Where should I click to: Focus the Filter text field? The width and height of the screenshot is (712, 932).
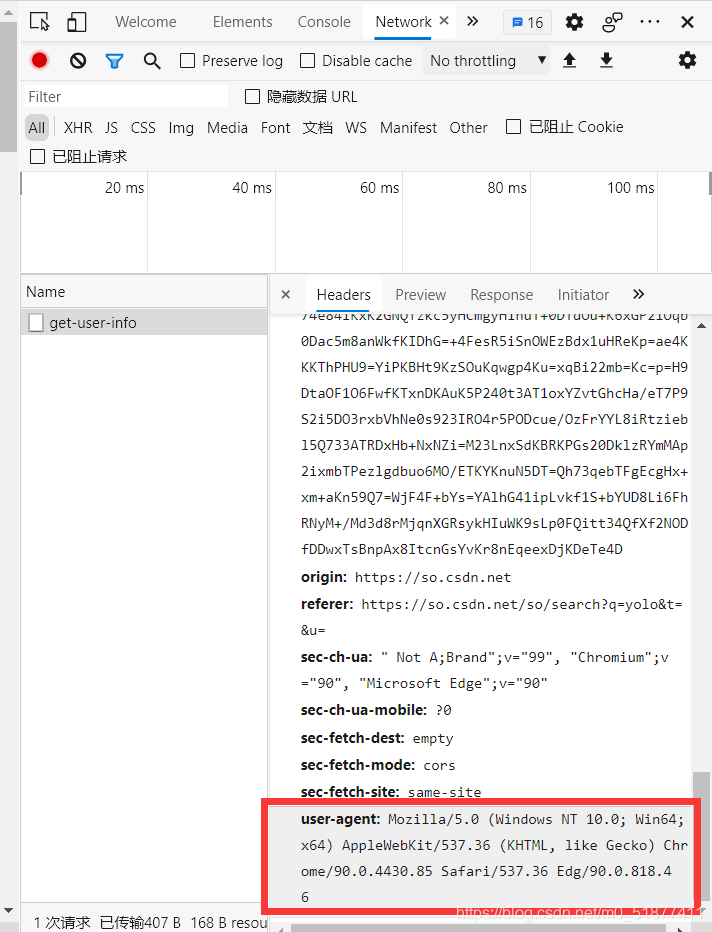tap(126, 96)
